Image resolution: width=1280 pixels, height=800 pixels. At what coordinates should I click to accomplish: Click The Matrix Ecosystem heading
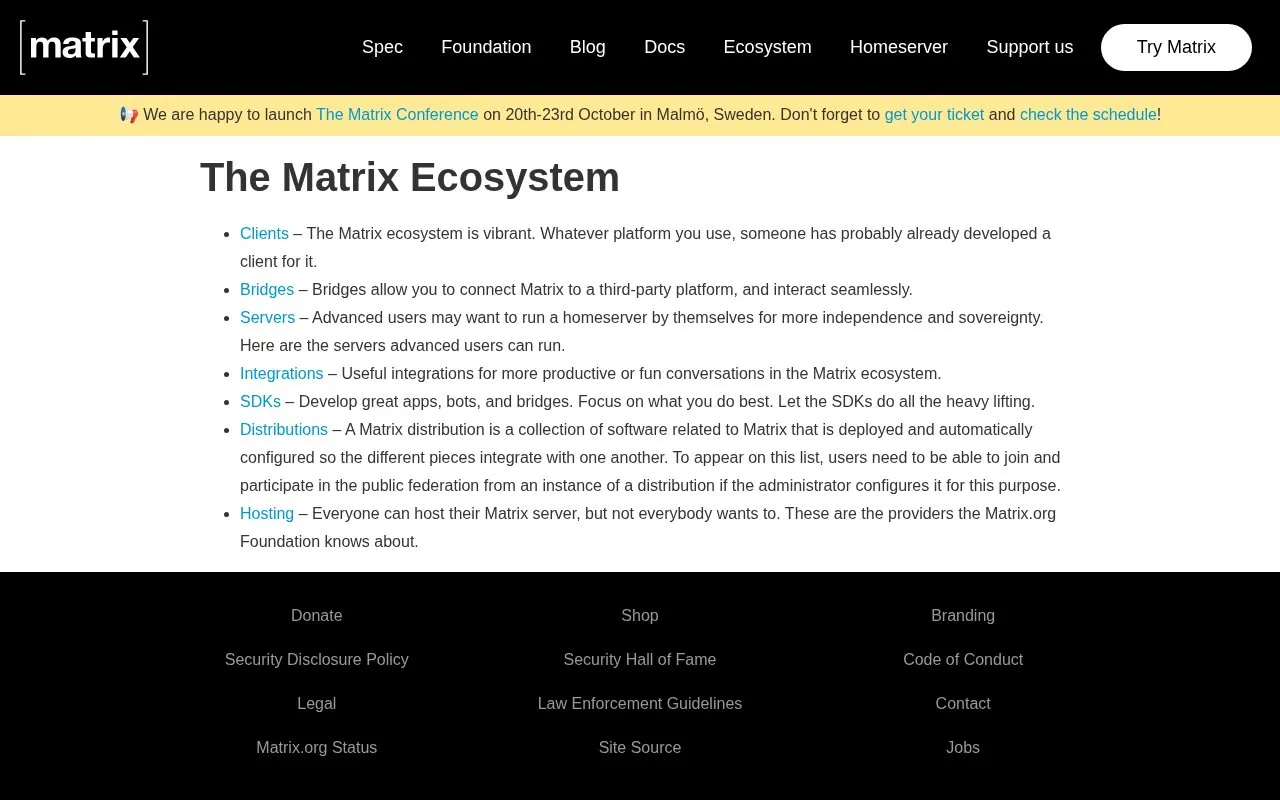pos(410,178)
